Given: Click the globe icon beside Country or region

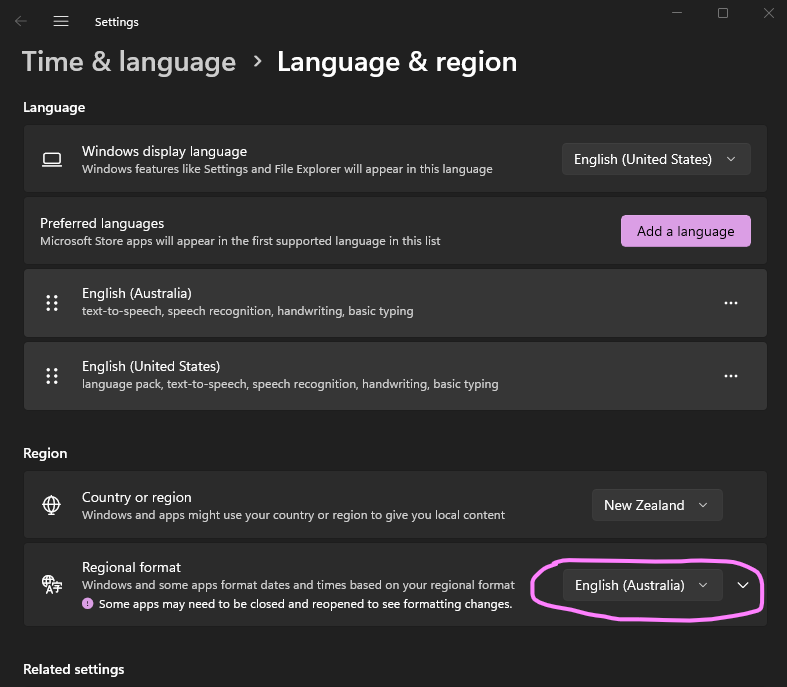Looking at the screenshot, I should pyautogui.click(x=52, y=505).
